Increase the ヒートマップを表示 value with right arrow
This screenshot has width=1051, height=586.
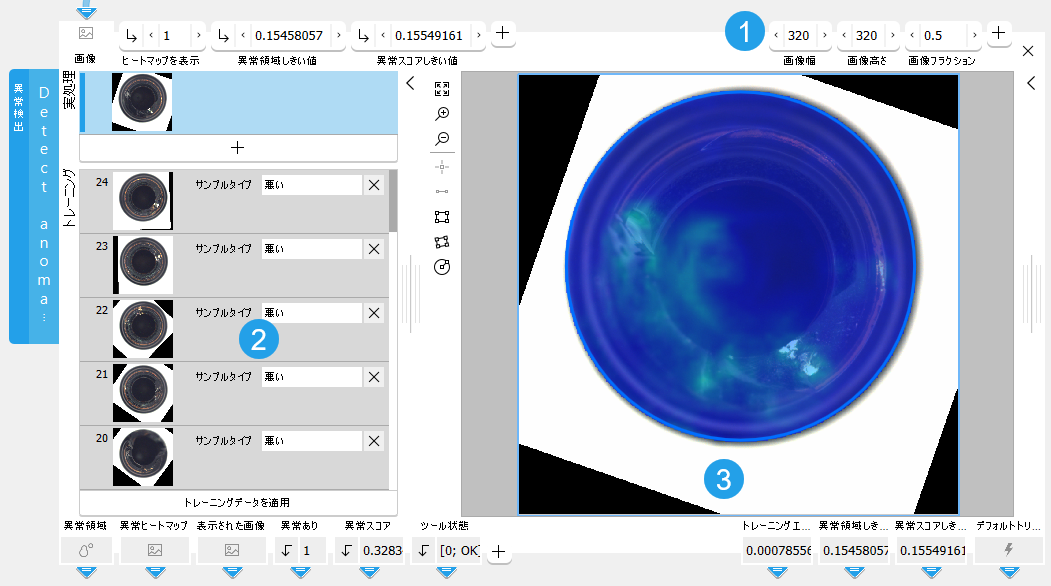point(199,36)
